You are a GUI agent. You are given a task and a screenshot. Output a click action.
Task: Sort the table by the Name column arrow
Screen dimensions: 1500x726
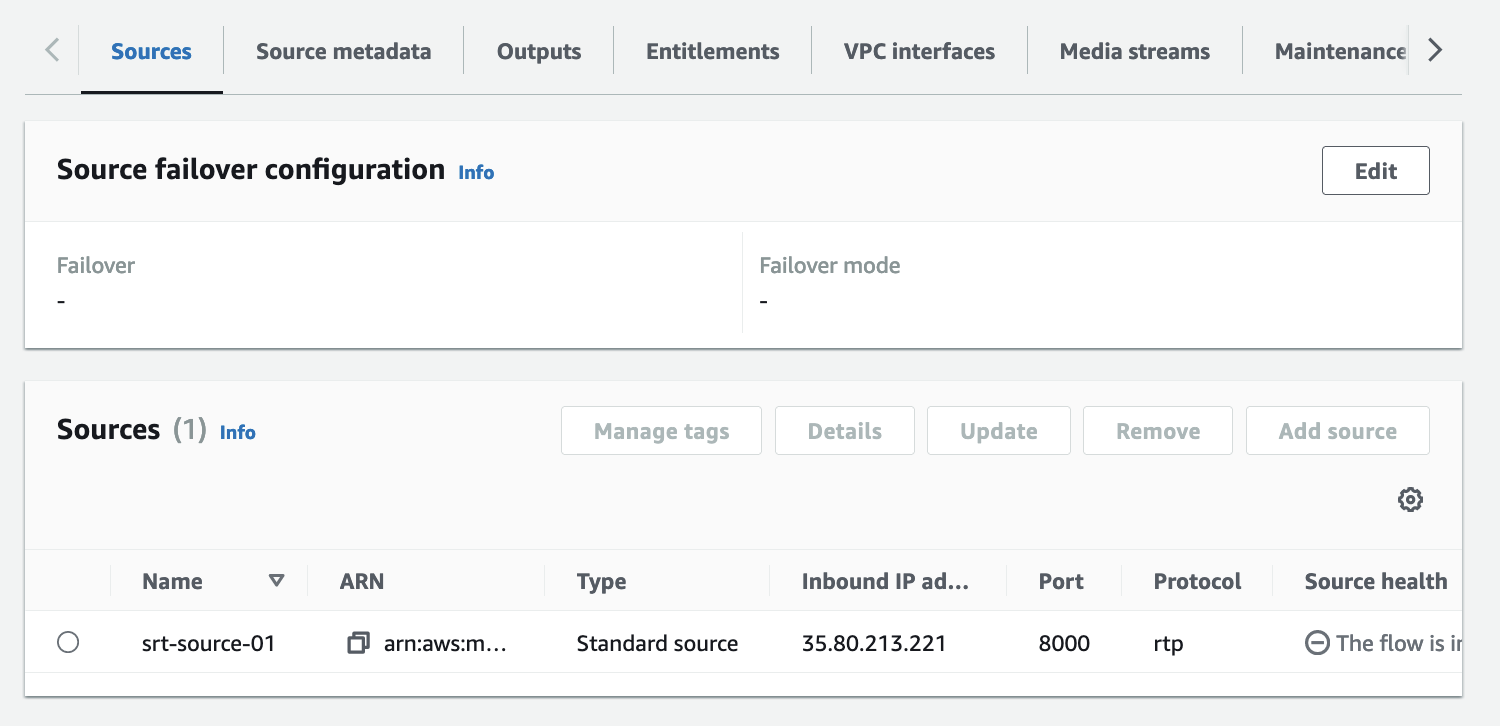(277, 581)
